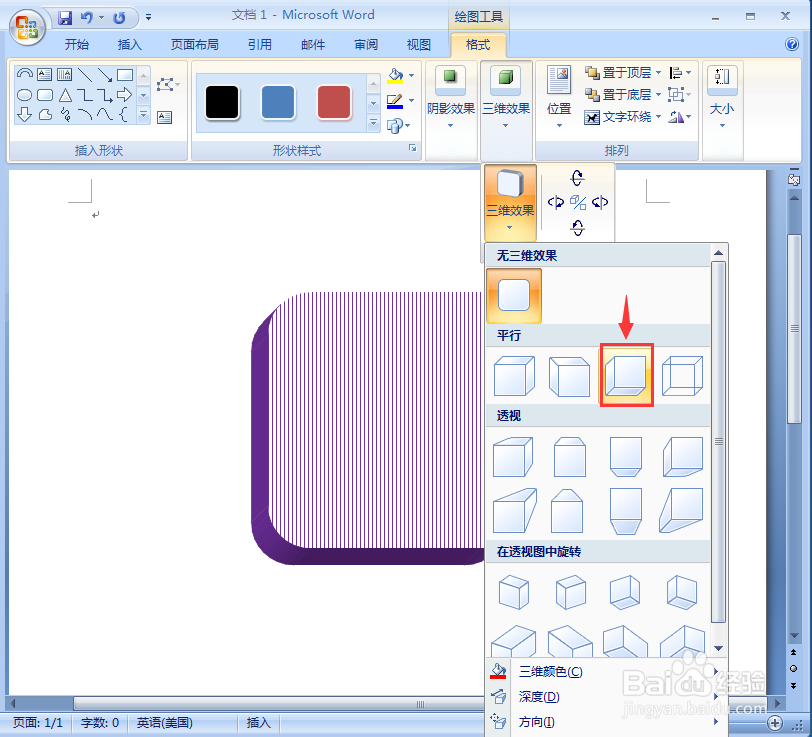Open the 引用 tab

click(259, 45)
